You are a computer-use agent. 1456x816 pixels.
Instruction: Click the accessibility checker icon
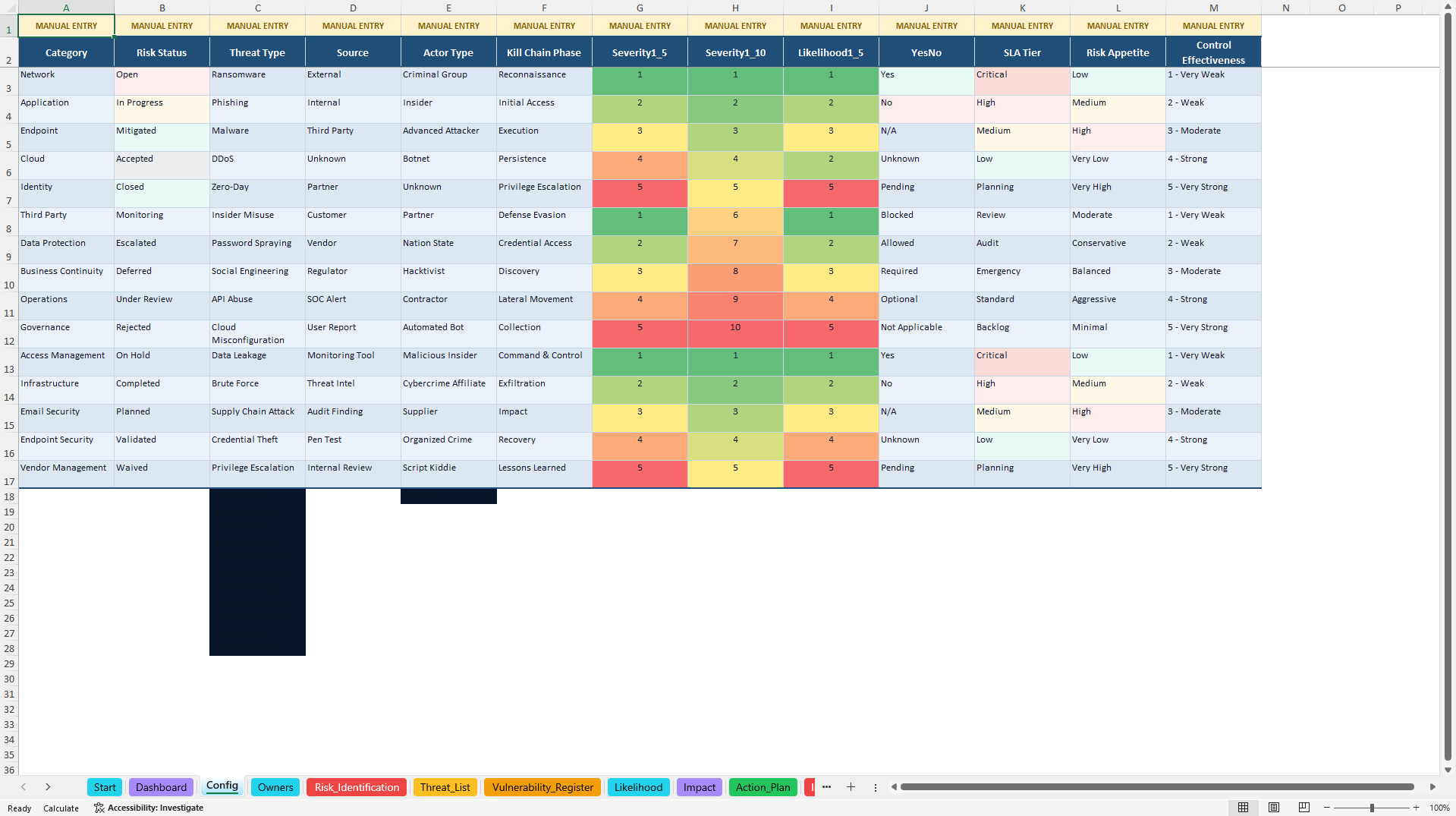pos(99,808)
